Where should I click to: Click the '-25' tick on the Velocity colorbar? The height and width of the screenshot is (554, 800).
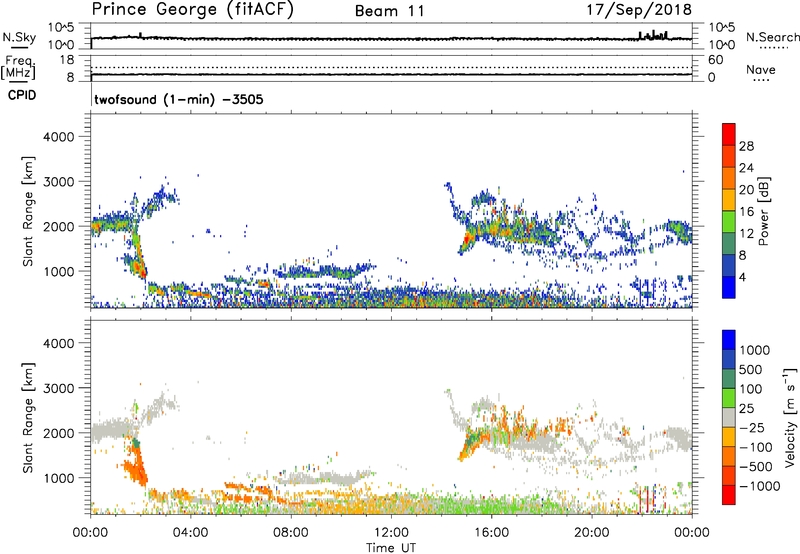click(x=752, y=428)
